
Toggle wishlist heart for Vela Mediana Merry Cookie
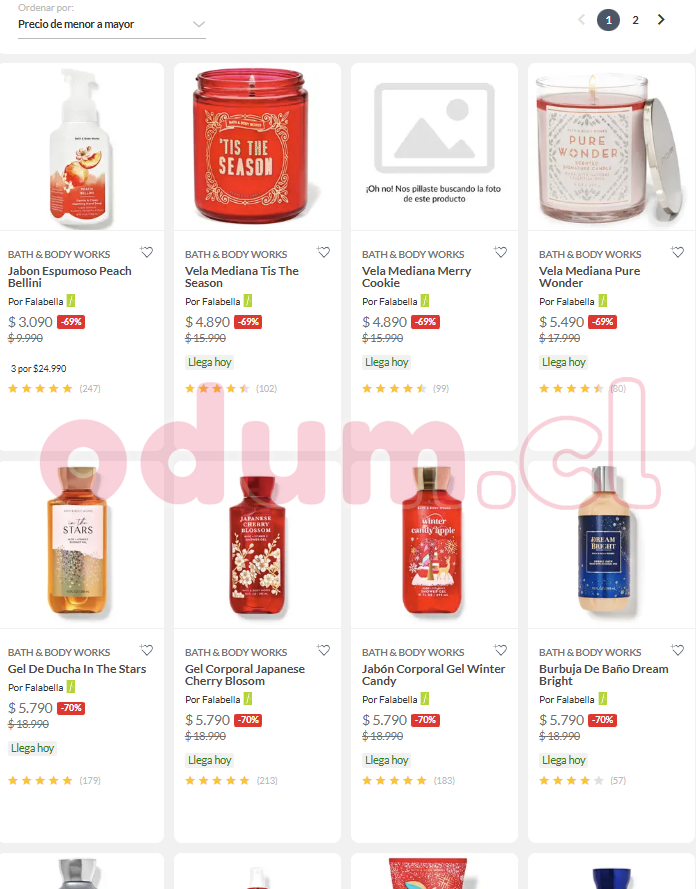pyautogui.click(x=500, y=252)
